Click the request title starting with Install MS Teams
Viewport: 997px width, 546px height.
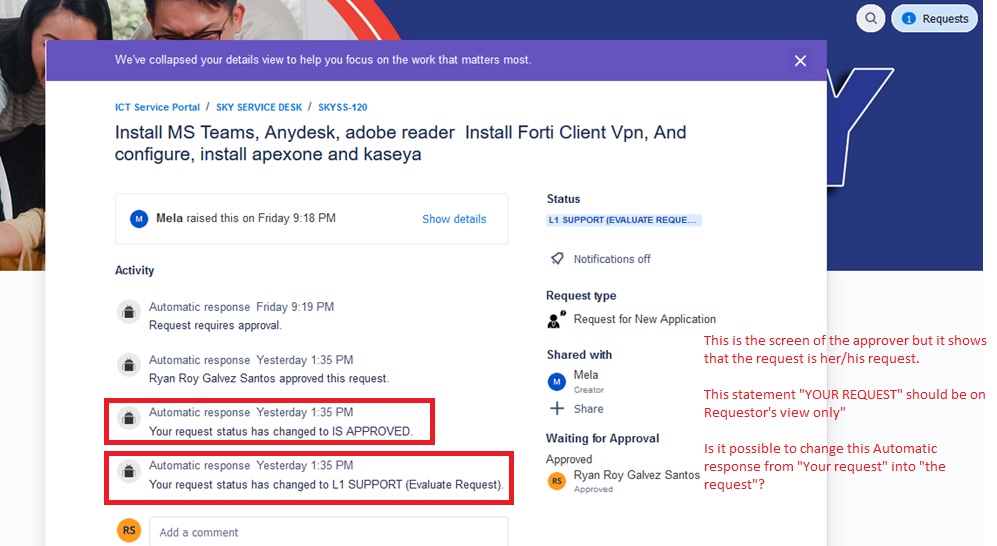click(401, 143)
